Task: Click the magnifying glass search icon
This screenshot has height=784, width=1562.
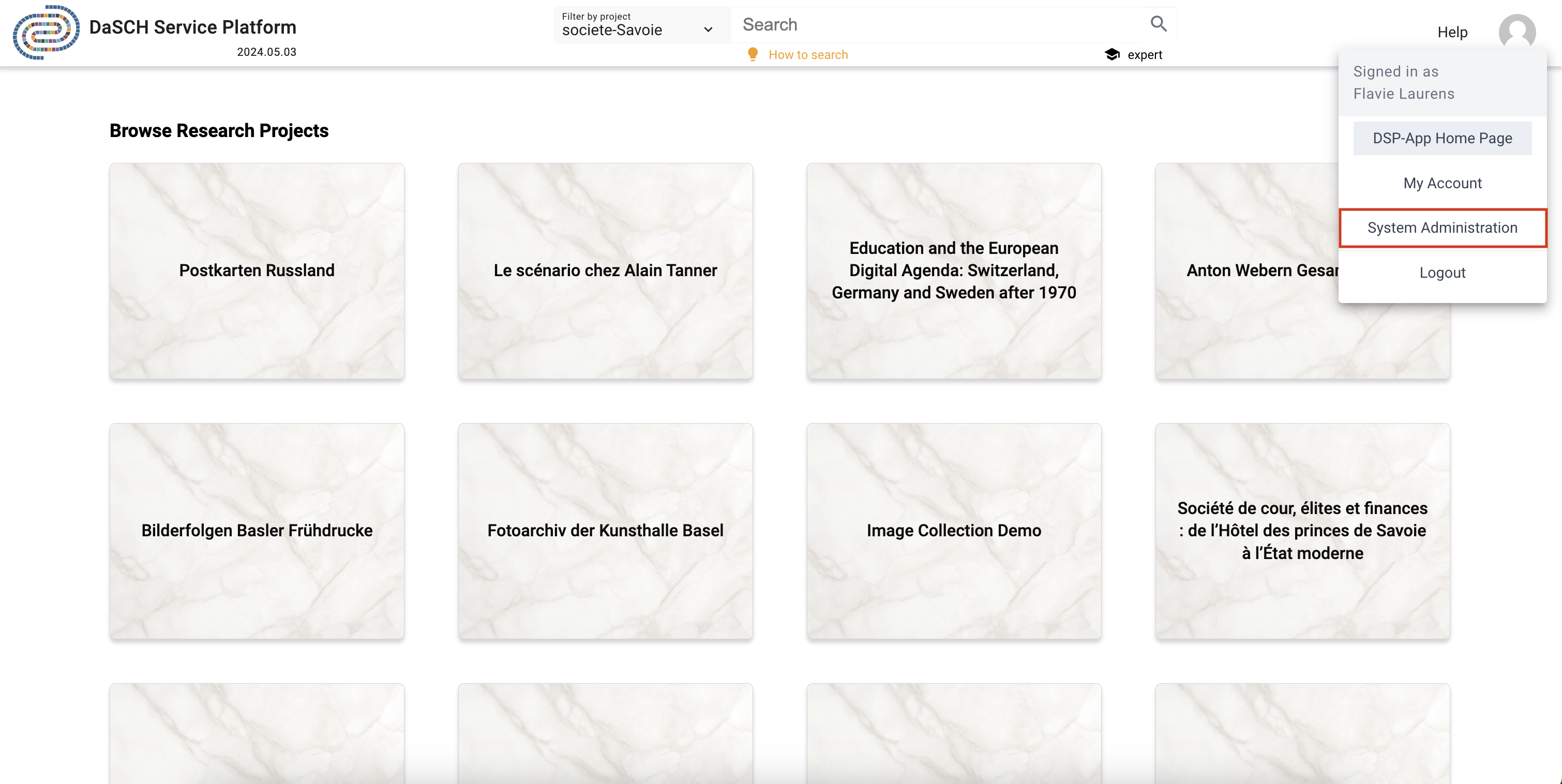Action: coord(1158,24)
